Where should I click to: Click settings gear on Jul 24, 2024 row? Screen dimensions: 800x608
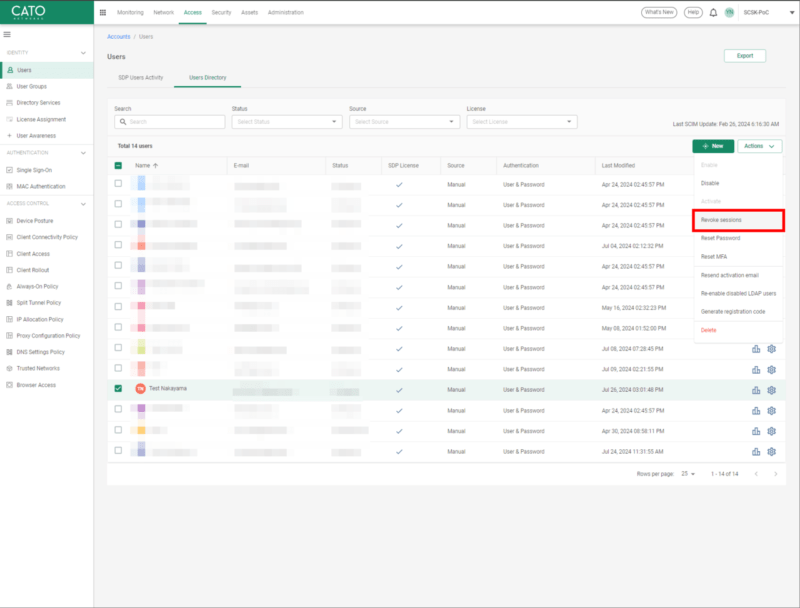click(x=772, y=451)
